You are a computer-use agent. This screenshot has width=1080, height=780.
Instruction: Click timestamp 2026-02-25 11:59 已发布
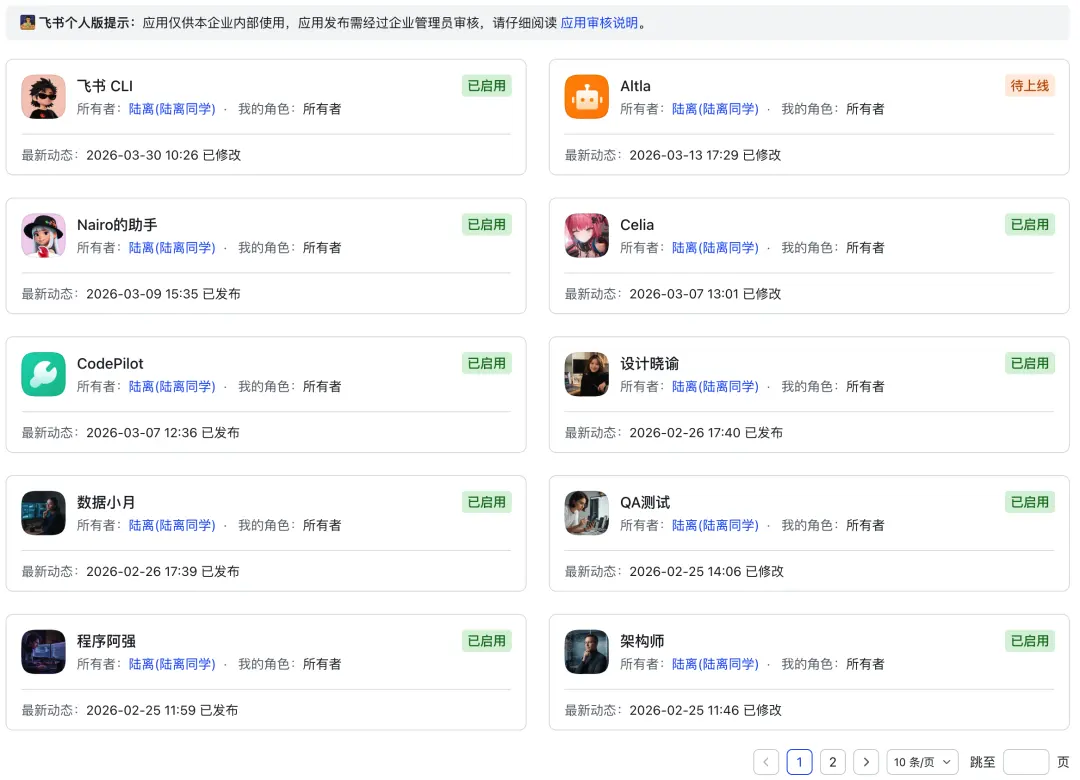(162, 710)
